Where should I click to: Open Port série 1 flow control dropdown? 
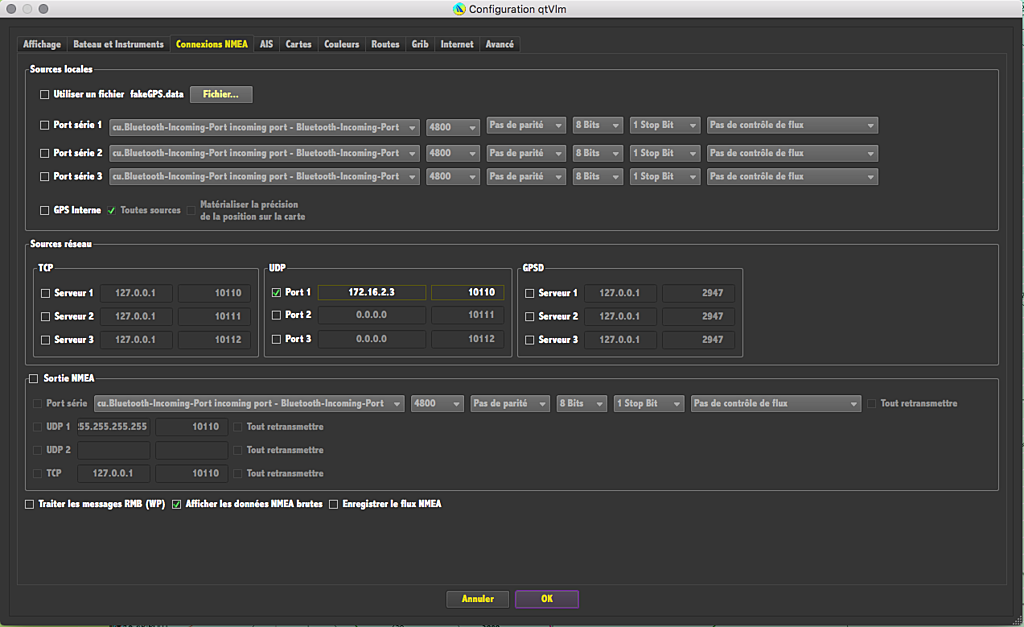point(792,125)
